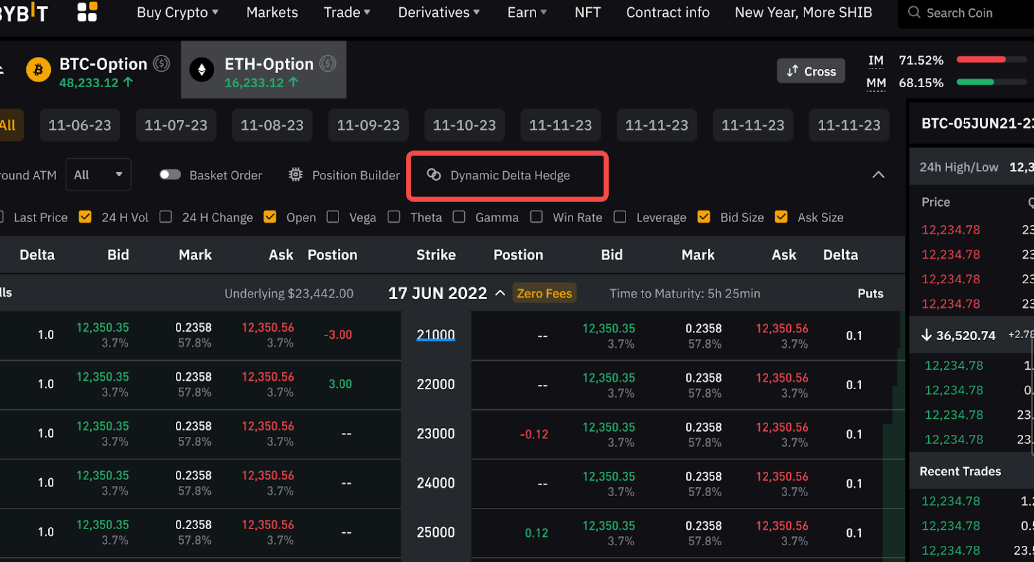Image resolution: width=1034 pixels, height=562 pixels.
Task: Click the Position Builder chip icon
Action: [295, 175]
